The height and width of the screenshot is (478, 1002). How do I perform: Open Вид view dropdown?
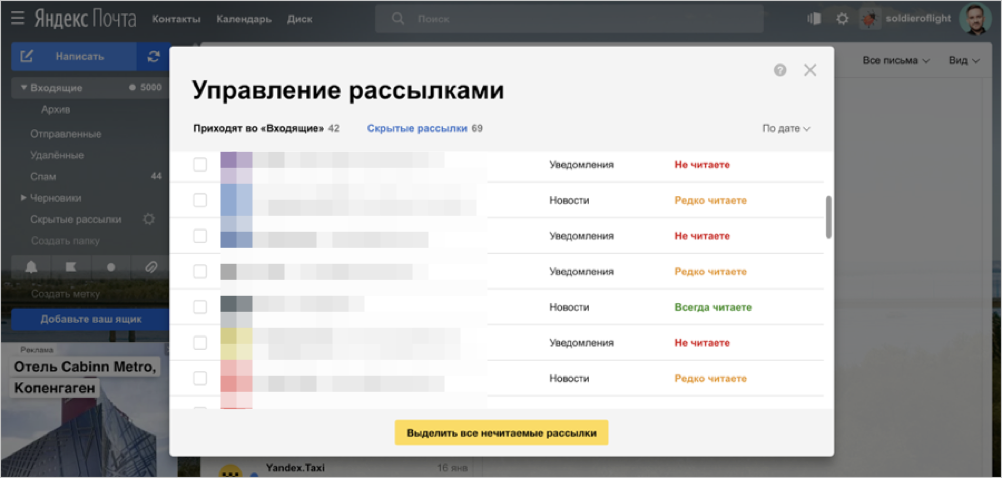[964, 60]
